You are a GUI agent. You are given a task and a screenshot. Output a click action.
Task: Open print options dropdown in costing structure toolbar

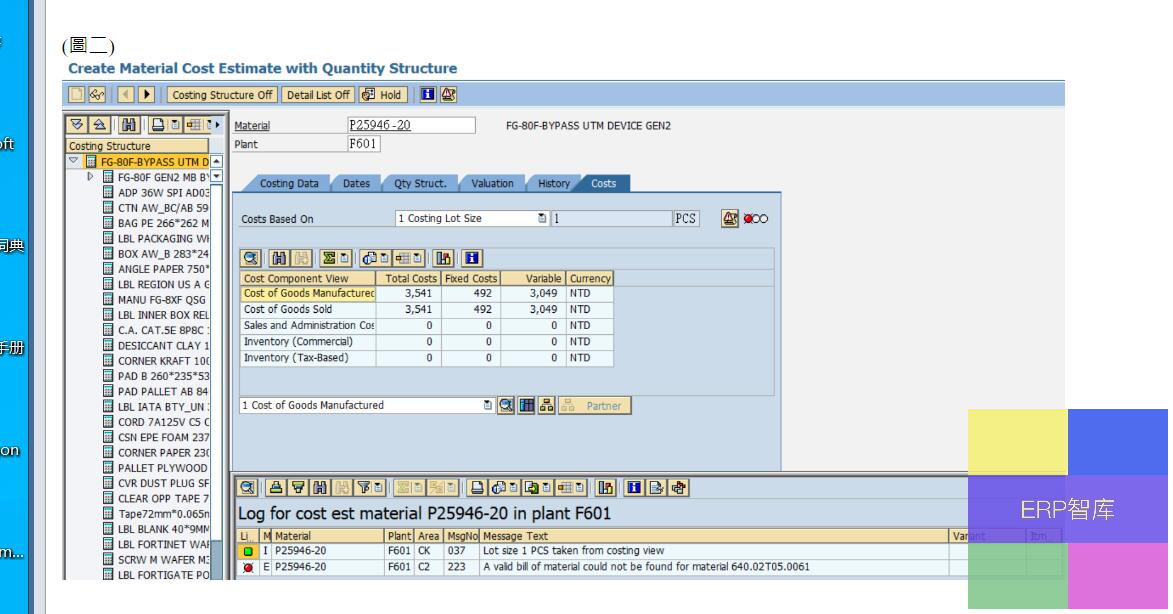coord(175,125)
